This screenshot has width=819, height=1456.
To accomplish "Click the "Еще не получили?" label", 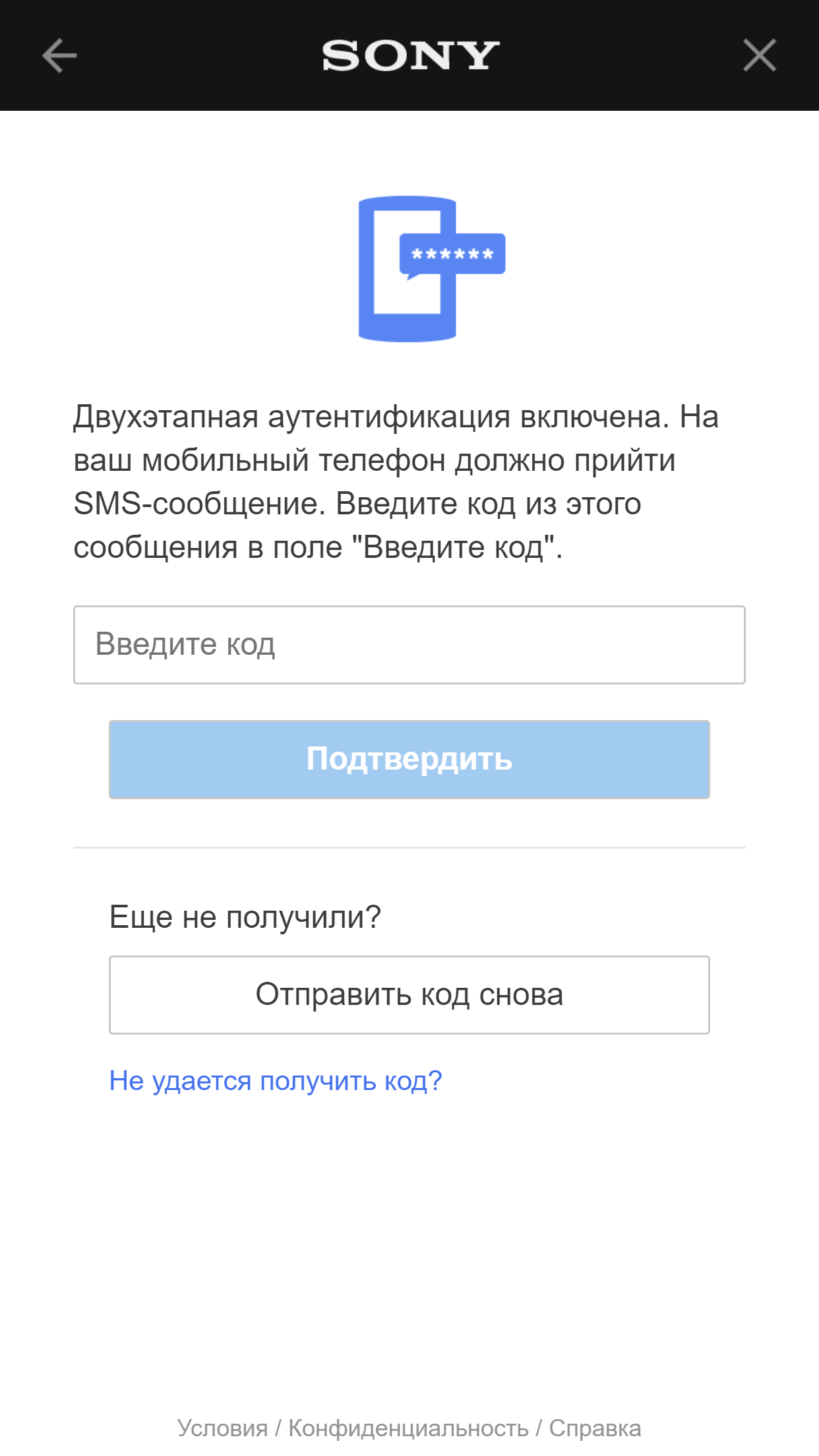I will [245, 917].
